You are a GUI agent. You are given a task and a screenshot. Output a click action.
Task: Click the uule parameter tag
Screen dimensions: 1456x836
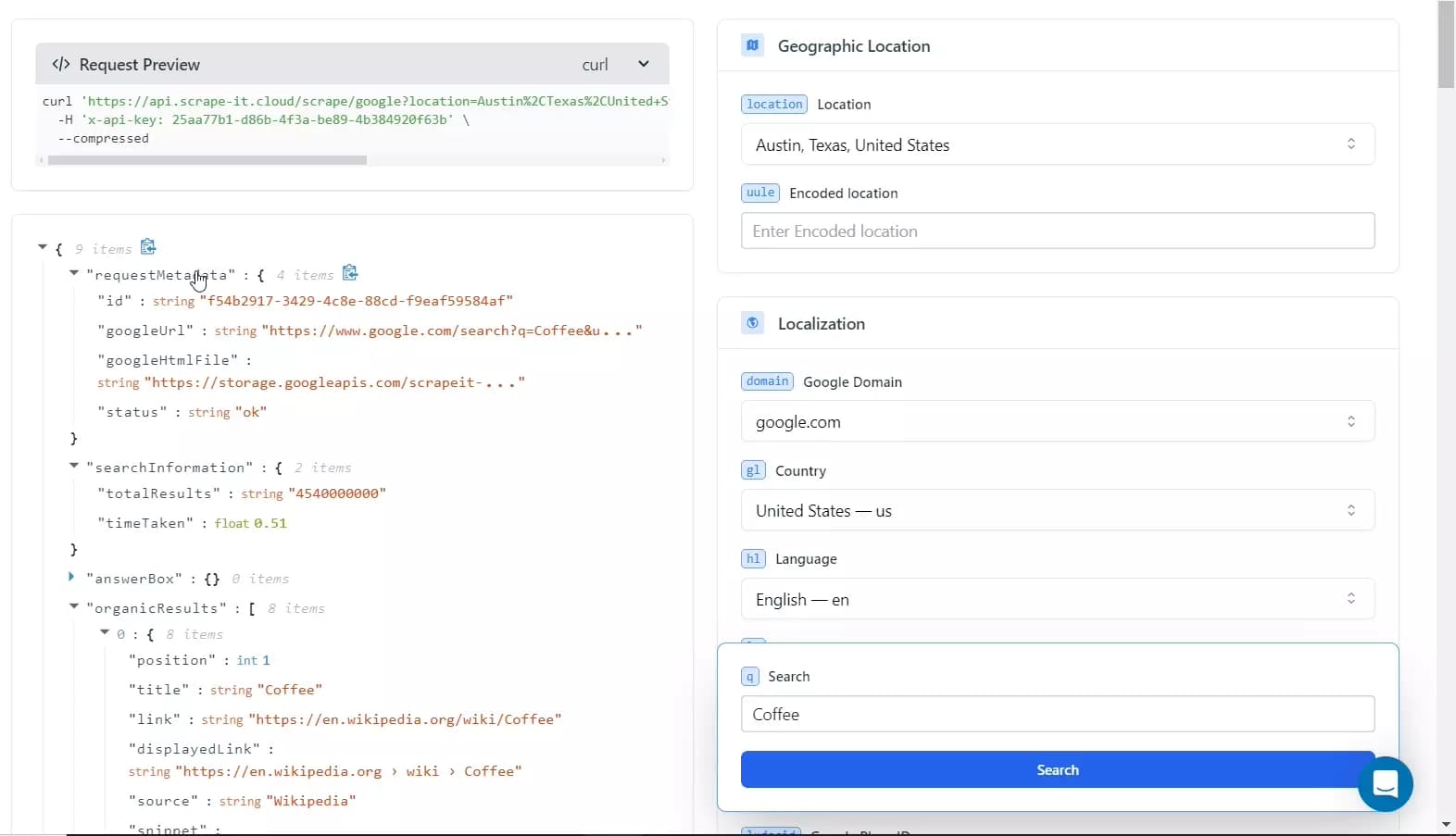760,193
